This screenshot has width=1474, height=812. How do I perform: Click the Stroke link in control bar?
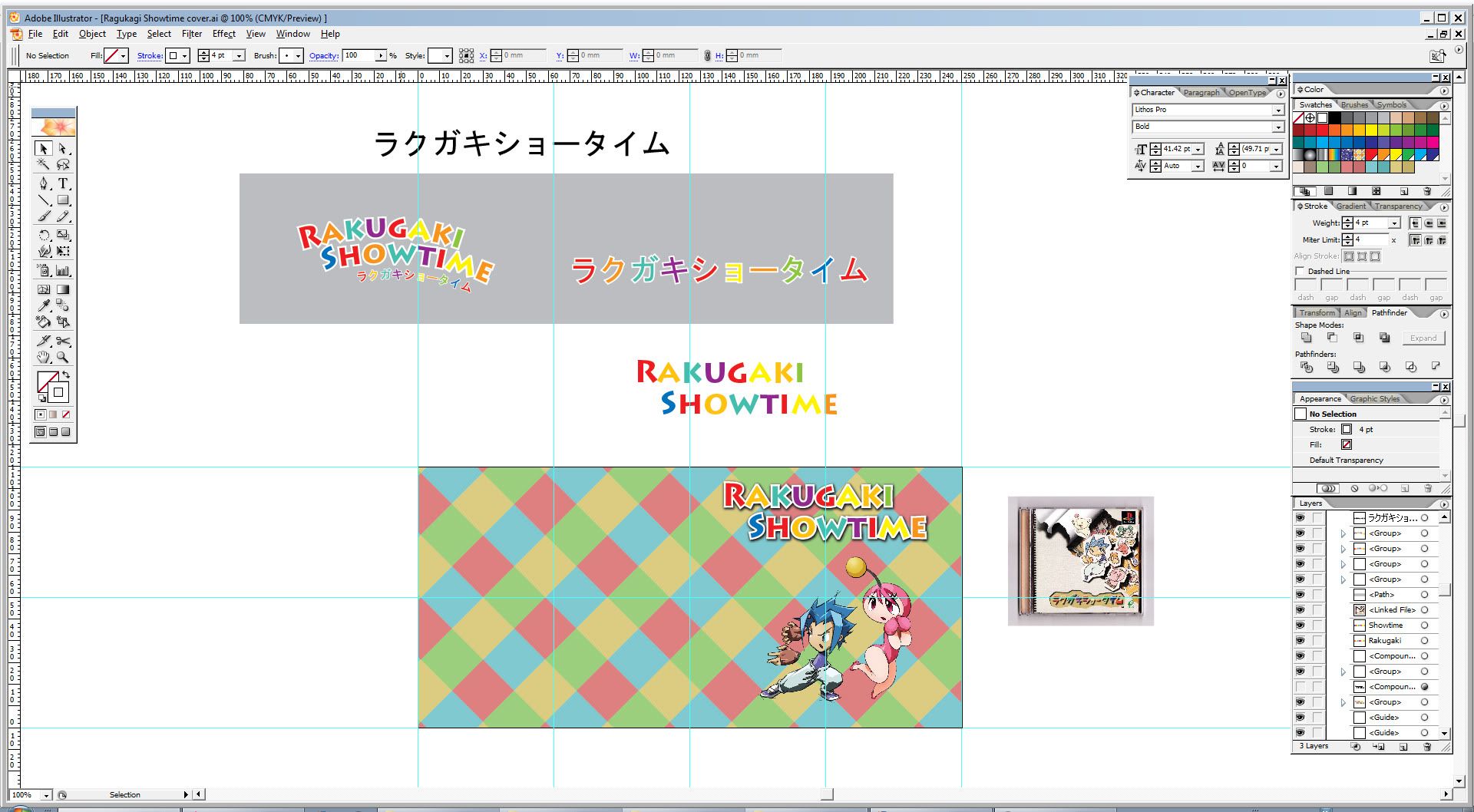pos(150,56)
